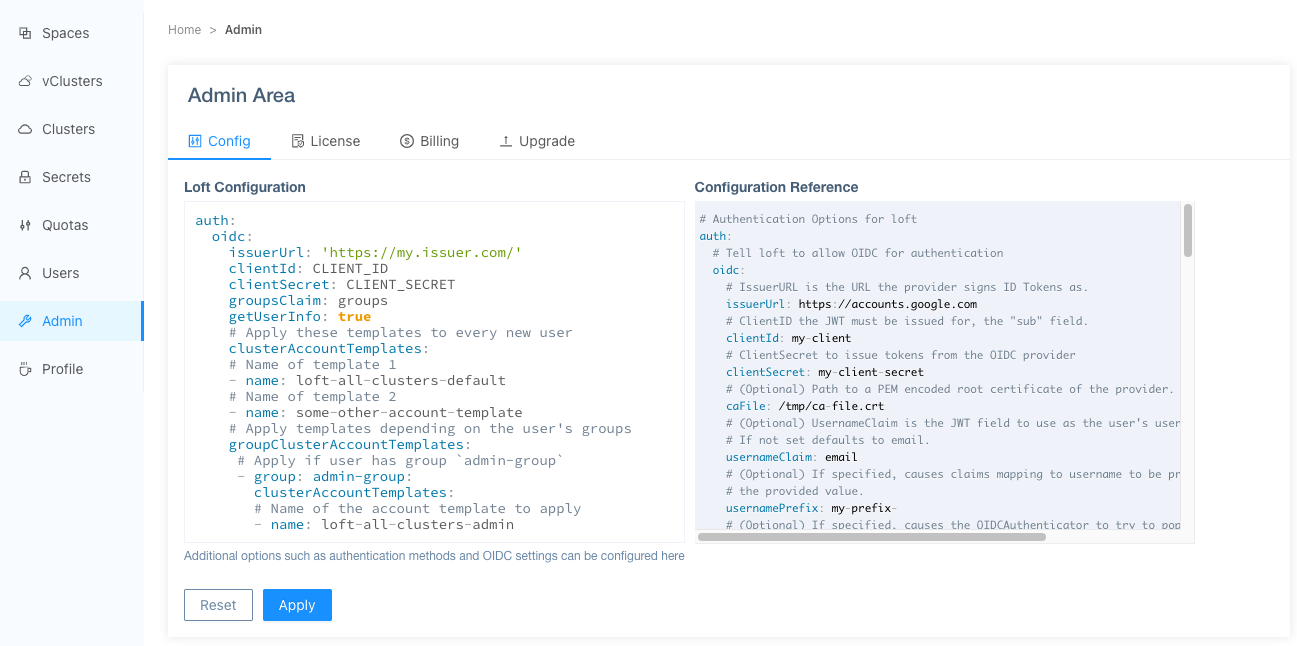Click the Upgrade upload icon
The image size is (1297, 646).
(506, 141)
